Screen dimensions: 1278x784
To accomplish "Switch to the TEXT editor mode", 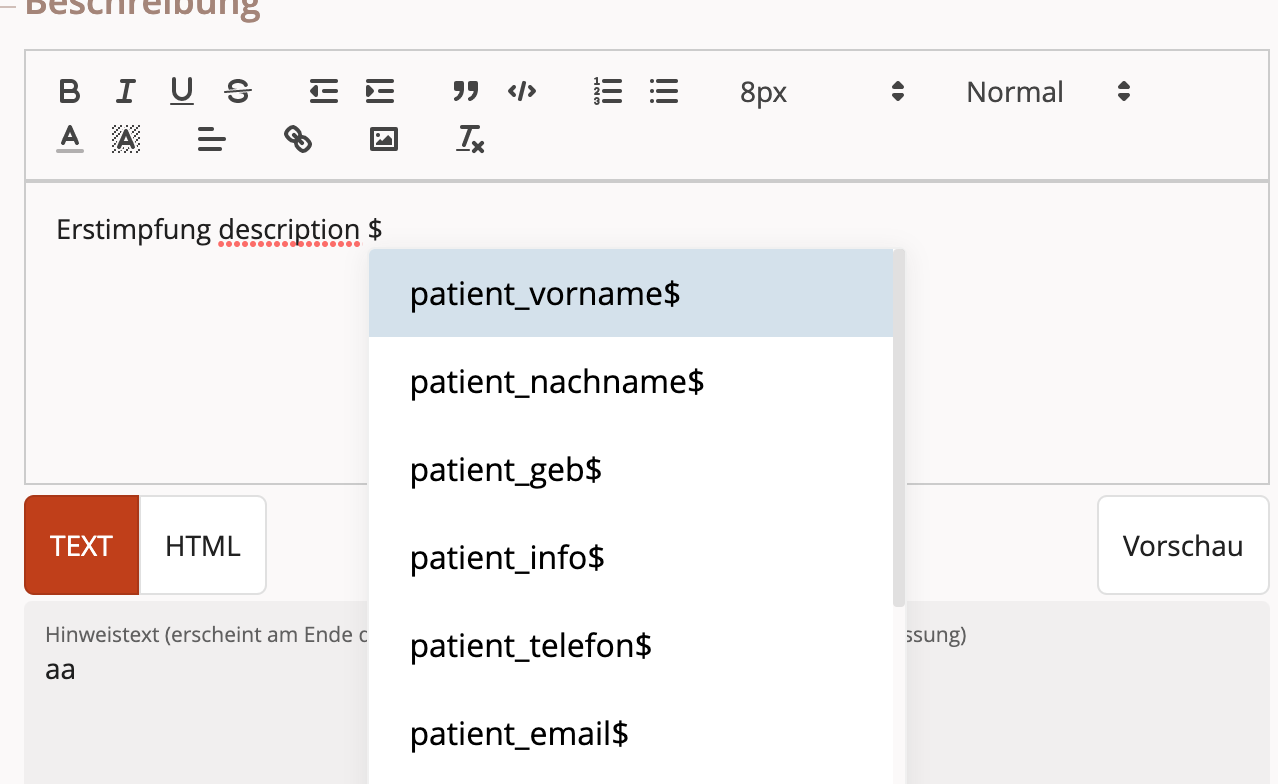I will coord(82,545).
